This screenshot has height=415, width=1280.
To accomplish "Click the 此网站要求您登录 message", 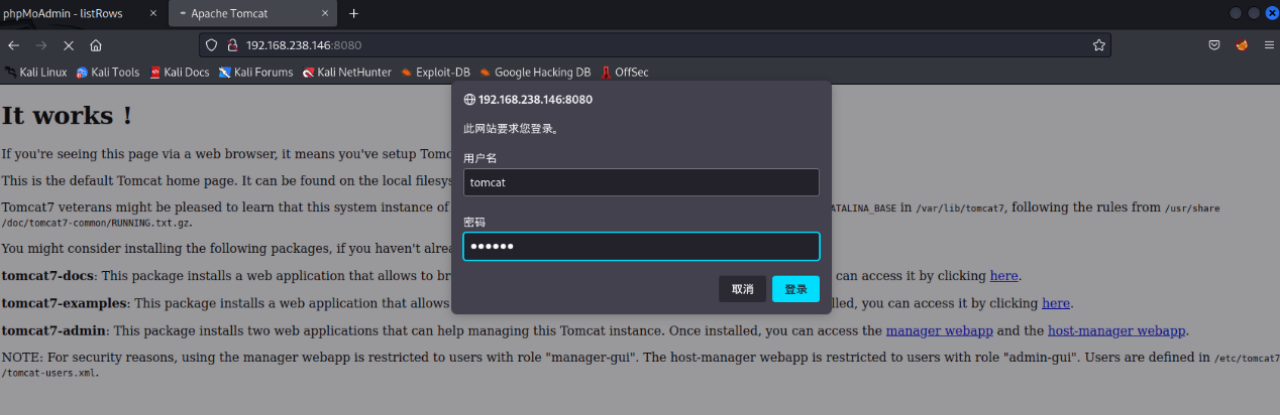I will point(510,129).
